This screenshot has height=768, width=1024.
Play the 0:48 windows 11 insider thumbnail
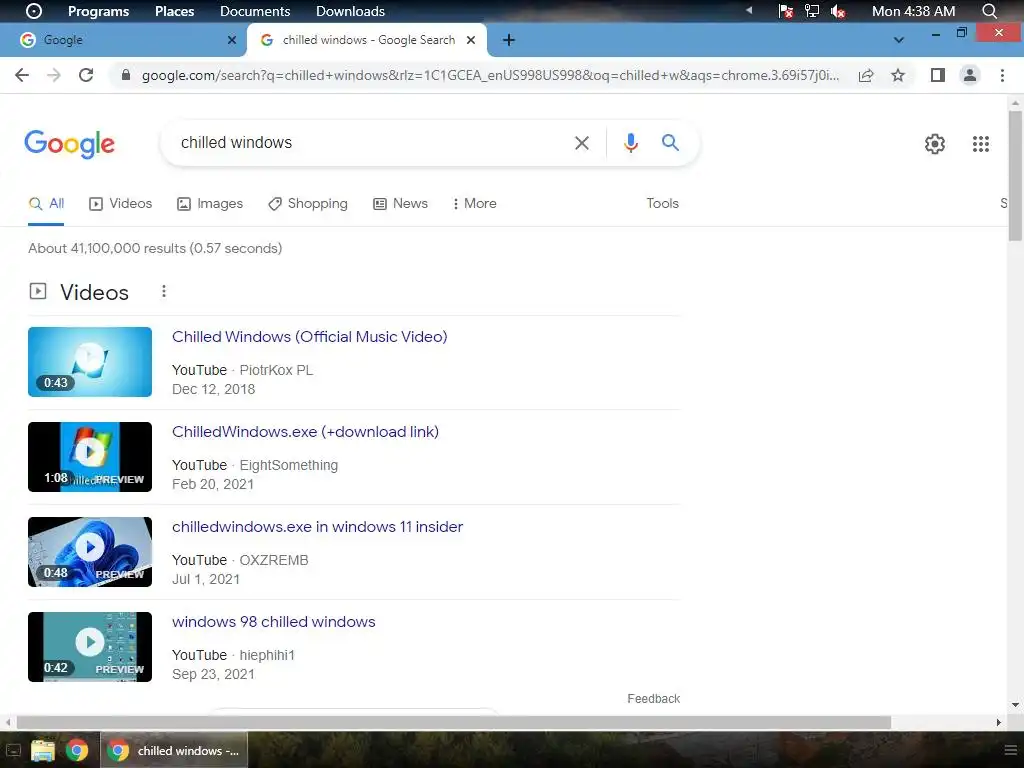(89, 552)
